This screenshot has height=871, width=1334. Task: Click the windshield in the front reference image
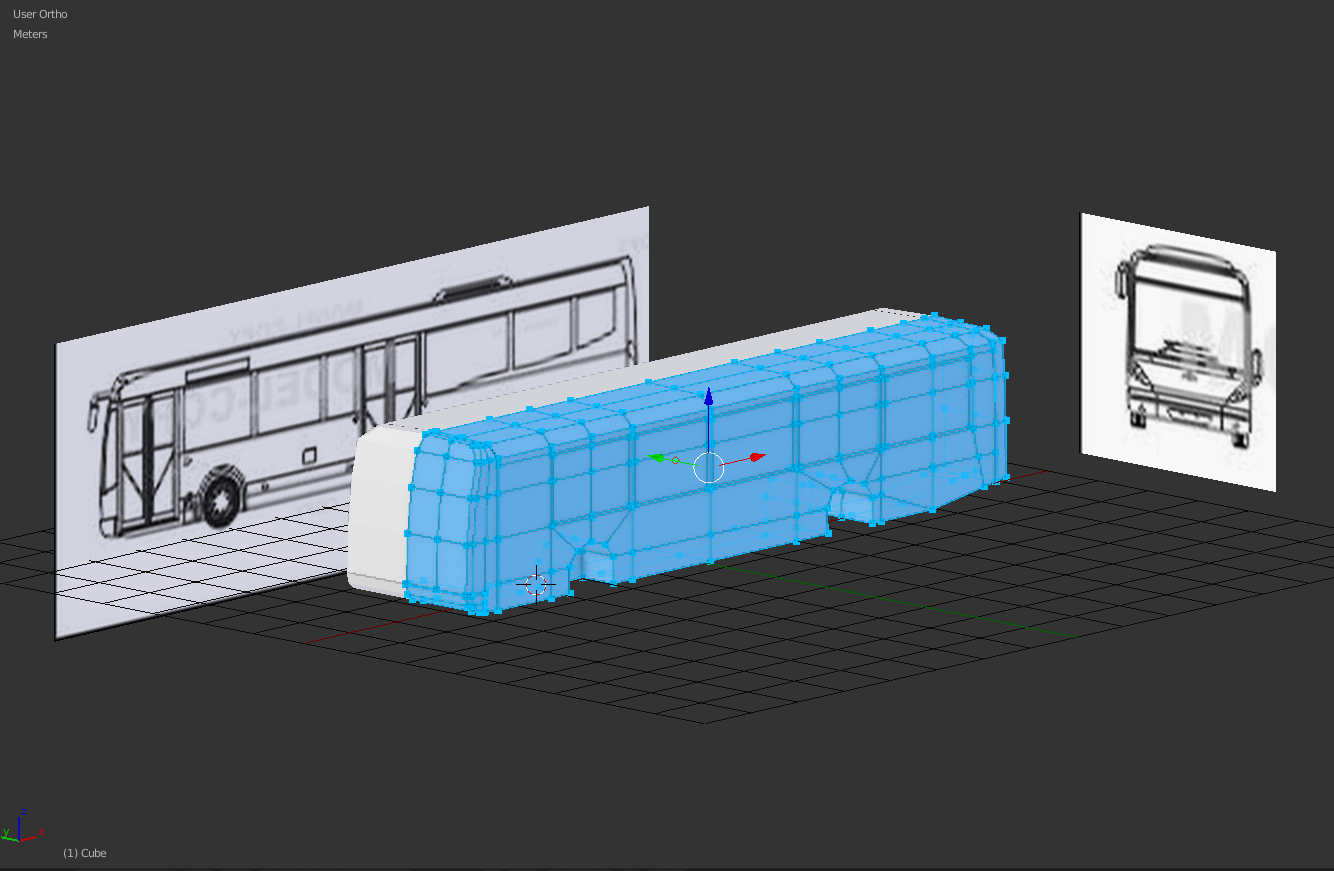pyautogui.click(x=1183, y=310)
